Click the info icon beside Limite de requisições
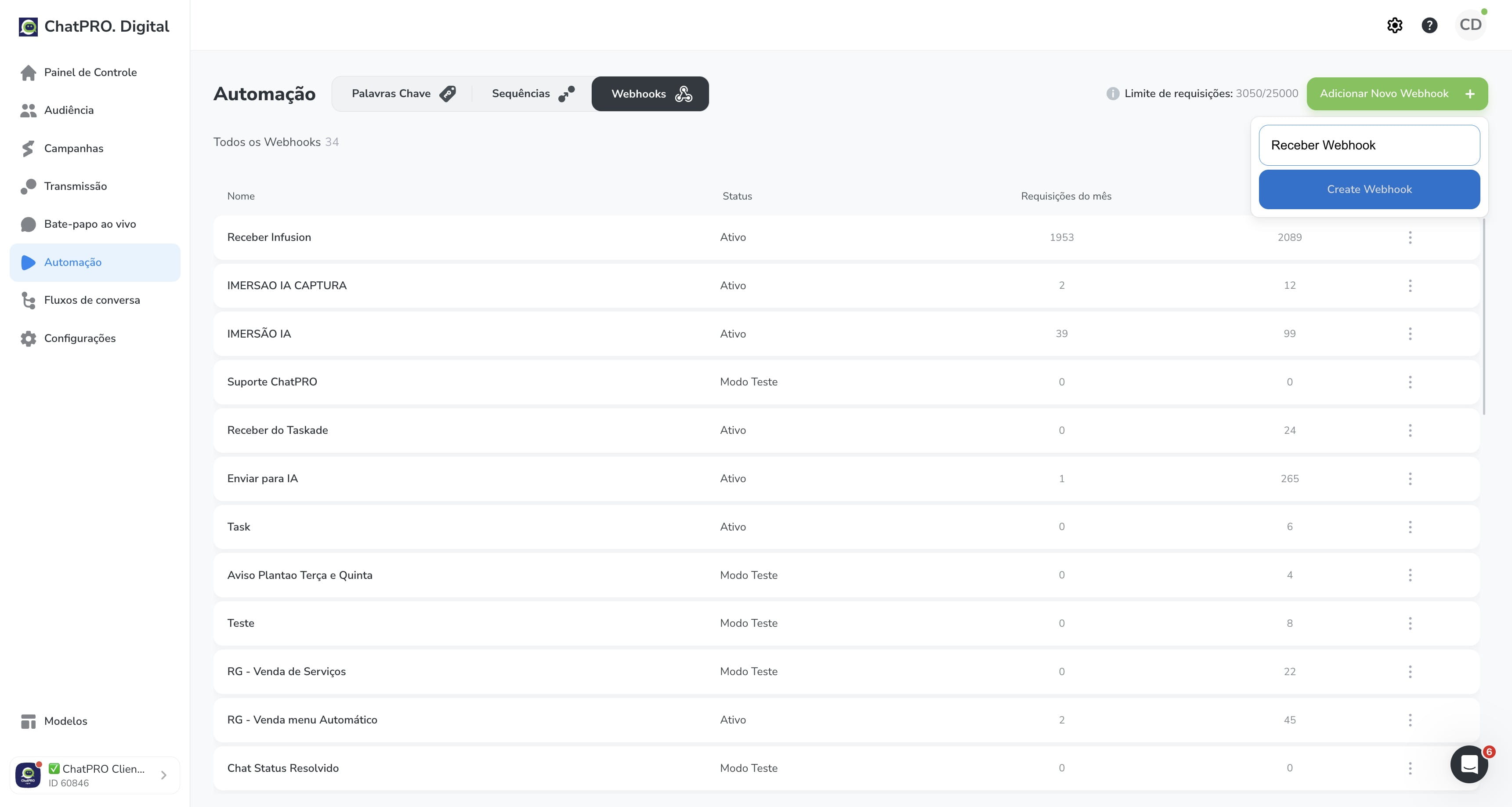Image resolution: width=1512 pixels, height=807 pixels. (1112, 94)
